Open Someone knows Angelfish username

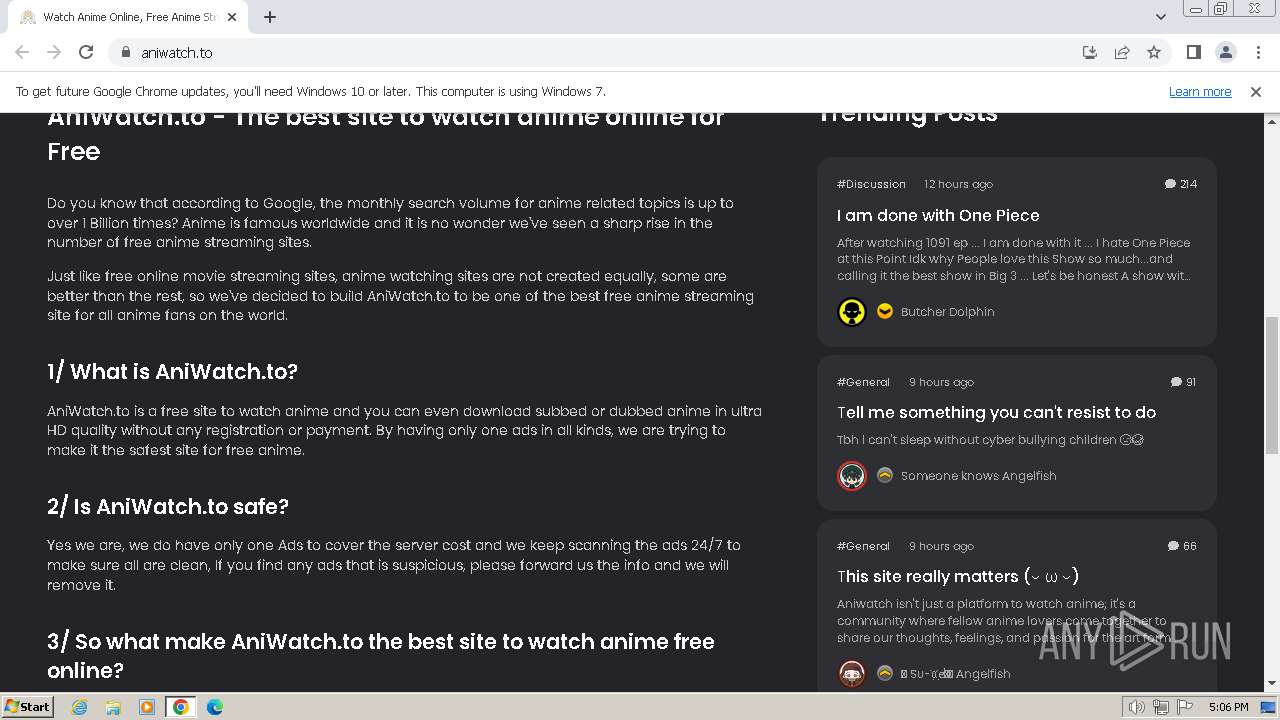[978, 476]
